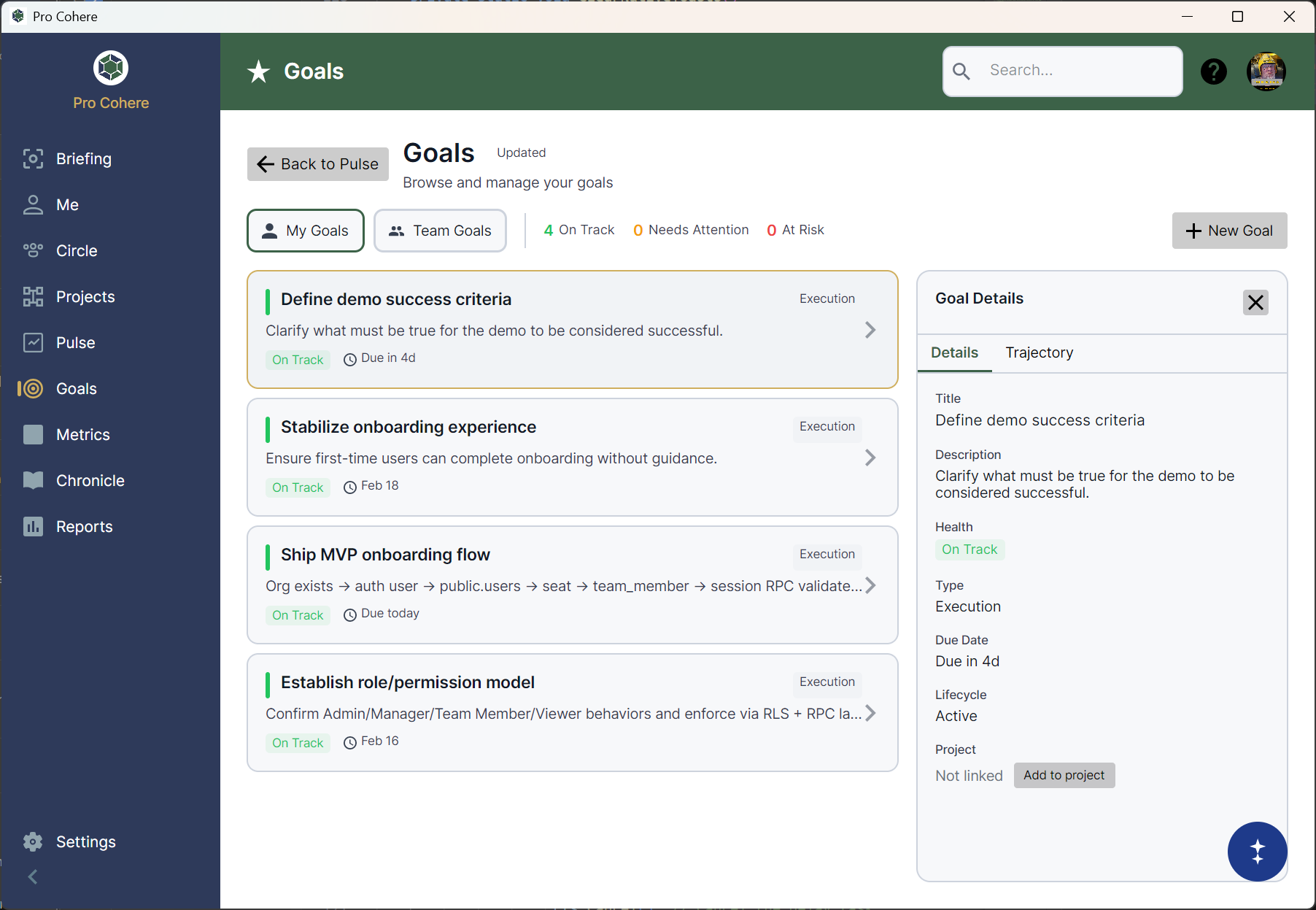The height and width of the screenshot is (910, 1316).
Task: Open the Details tab in Goal Details
Action: coord(954,352)
